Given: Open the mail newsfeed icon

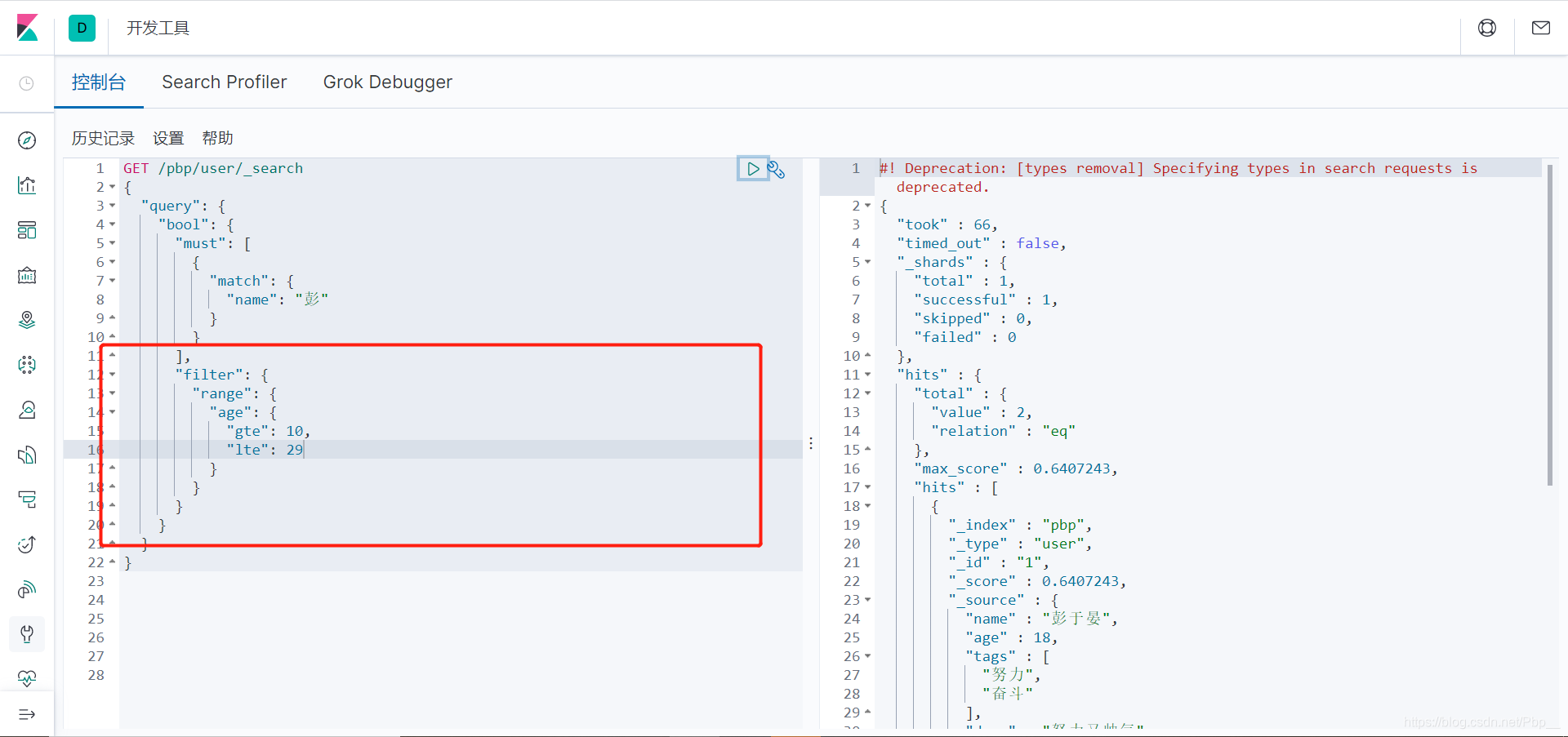Looking at the screenshot, I should click(x=1541, y=28).
